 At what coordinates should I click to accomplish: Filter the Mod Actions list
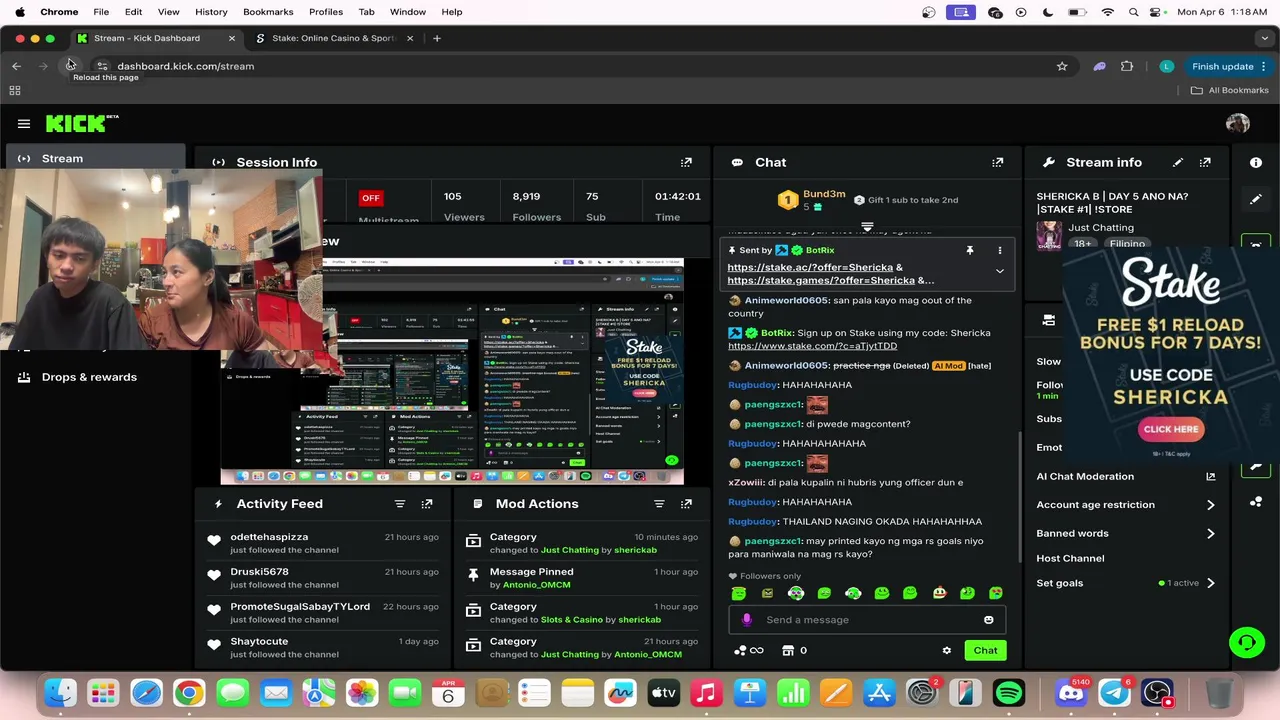click(x=659, y=504)
